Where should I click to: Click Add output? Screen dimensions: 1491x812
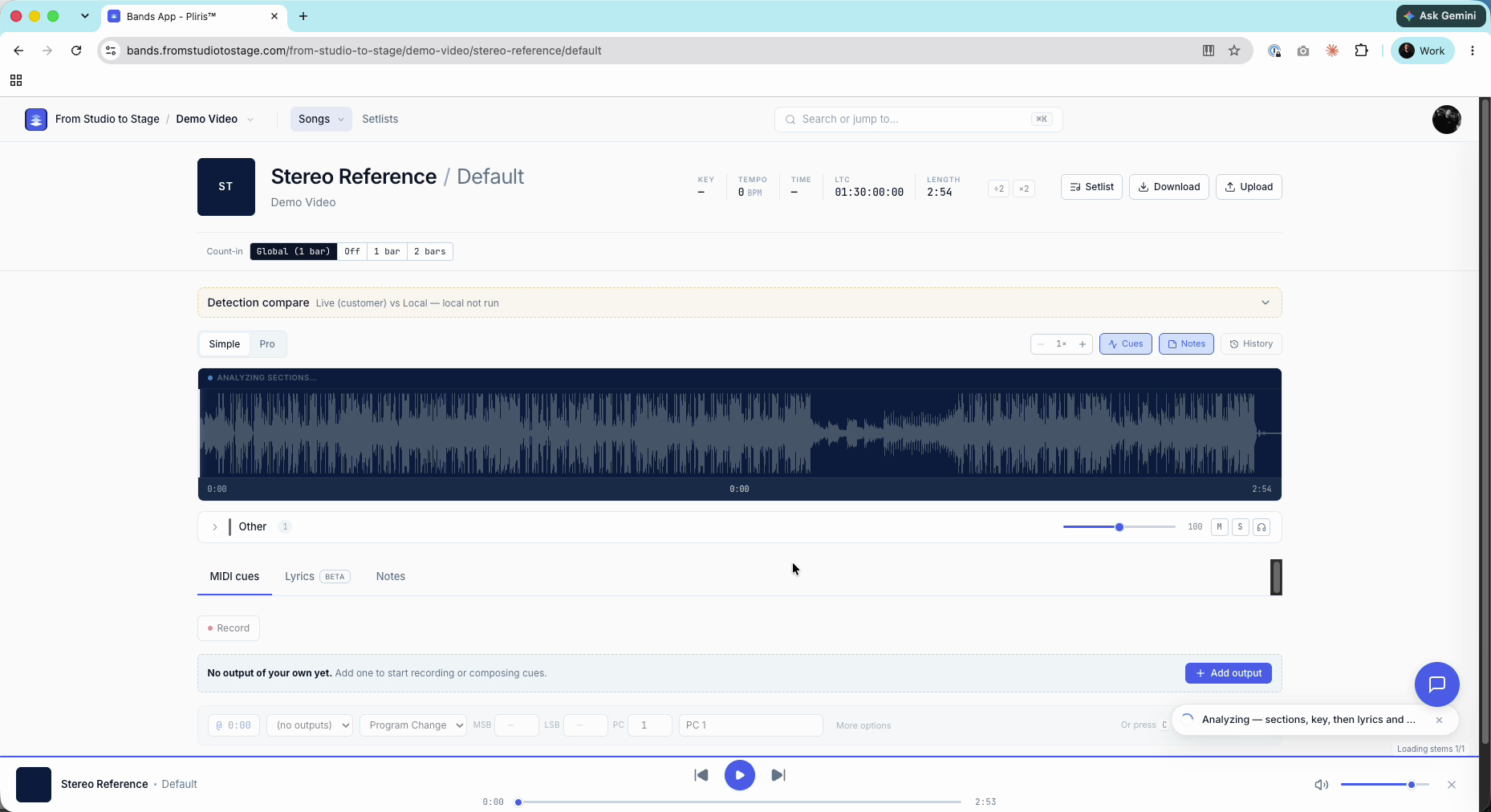[1229, 673]
